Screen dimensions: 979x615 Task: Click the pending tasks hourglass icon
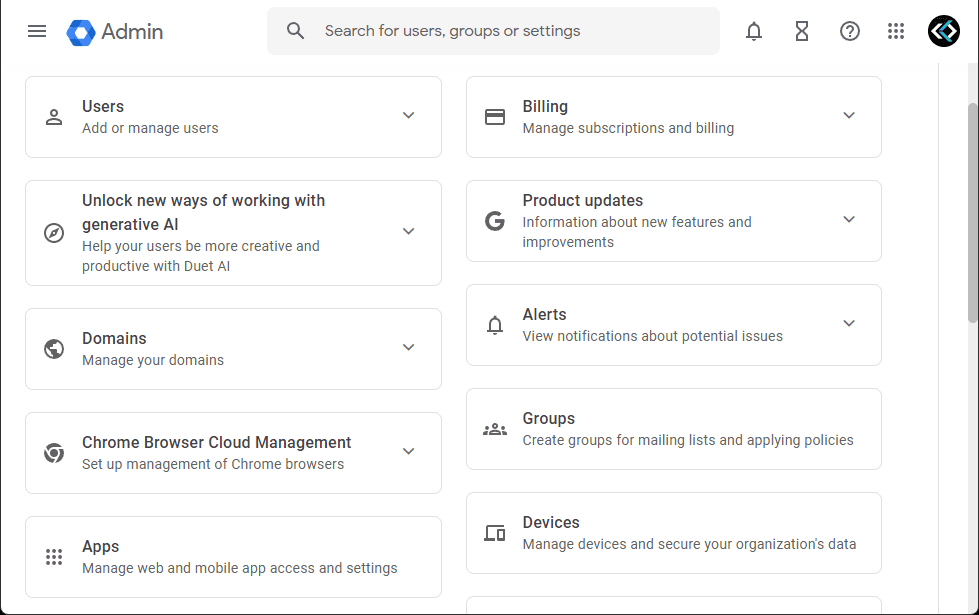click(801, 31)
